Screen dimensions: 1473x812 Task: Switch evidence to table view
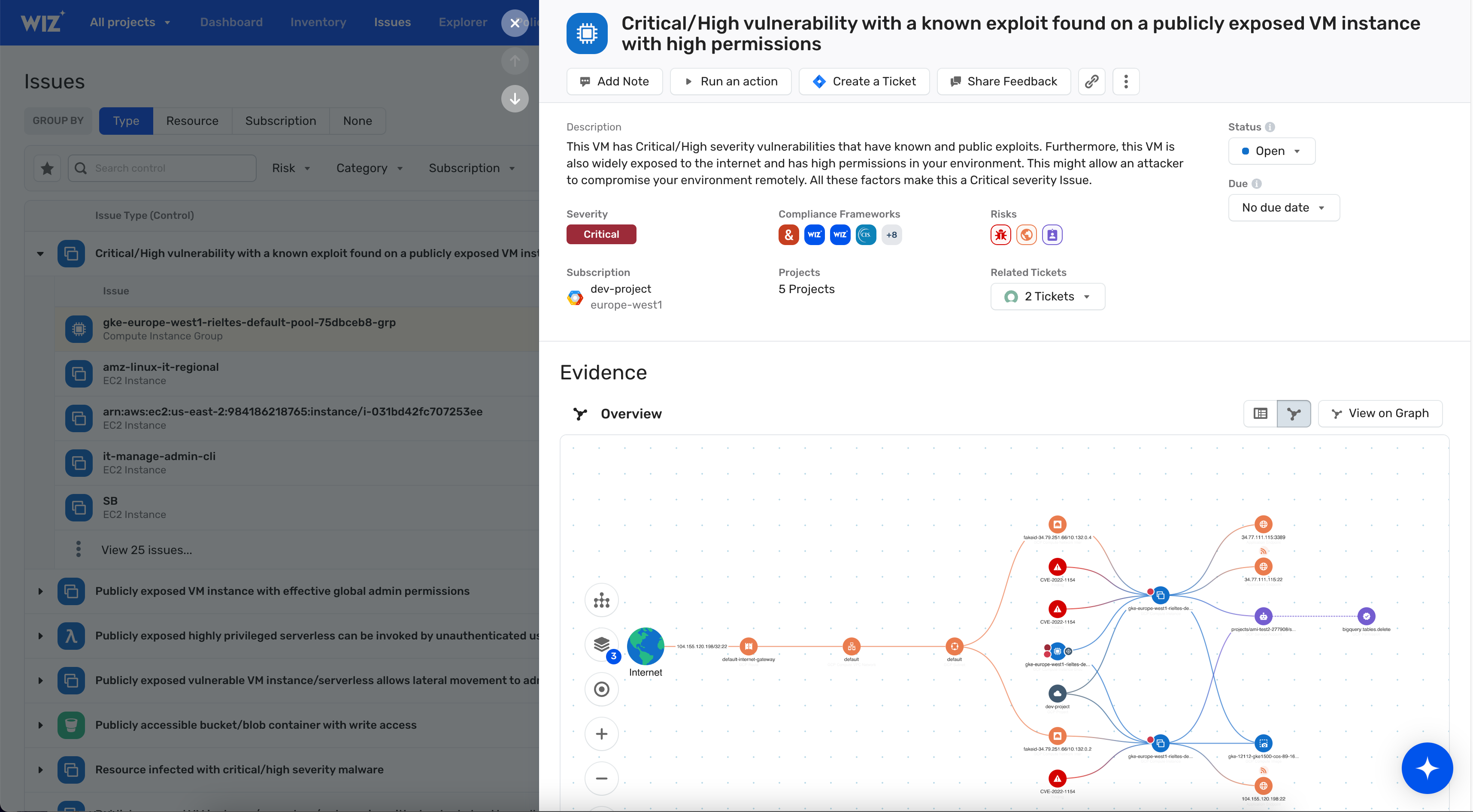(x=1260, y=413)
